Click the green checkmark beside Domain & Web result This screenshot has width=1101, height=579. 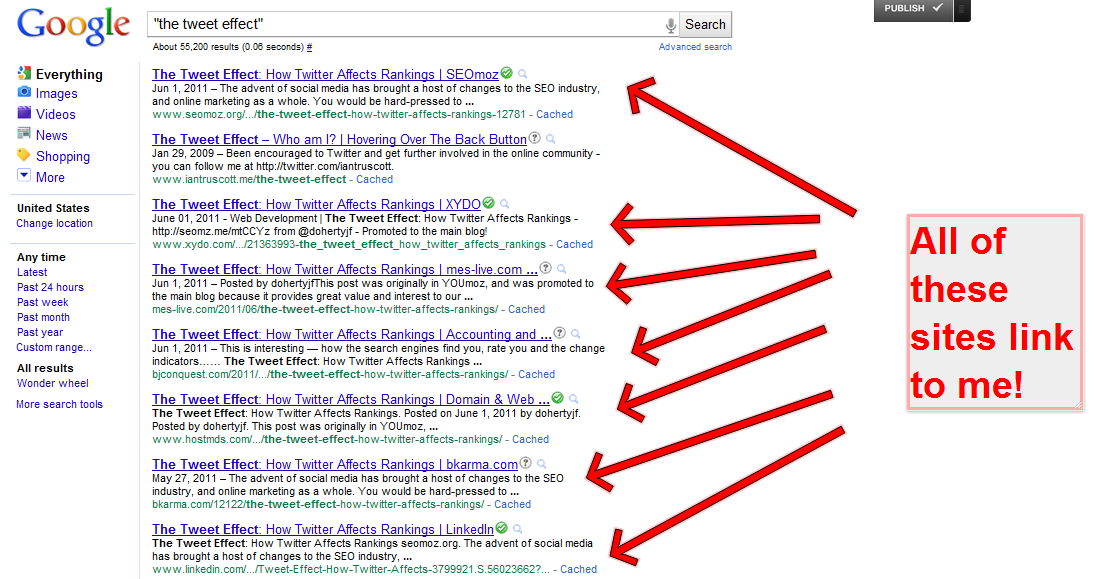pos(558,398)
